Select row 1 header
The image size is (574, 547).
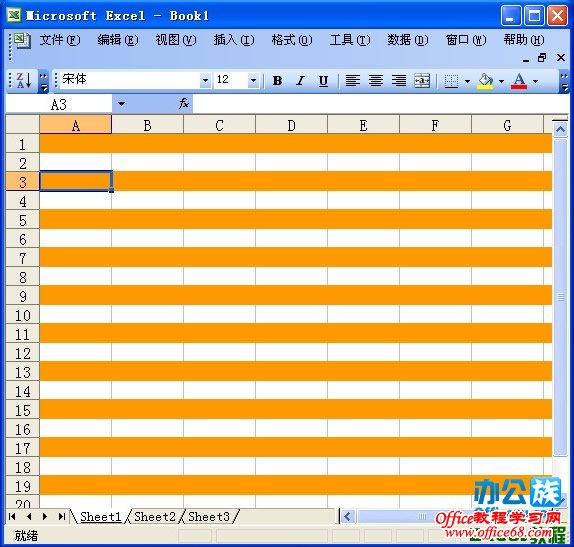point(23,144)
